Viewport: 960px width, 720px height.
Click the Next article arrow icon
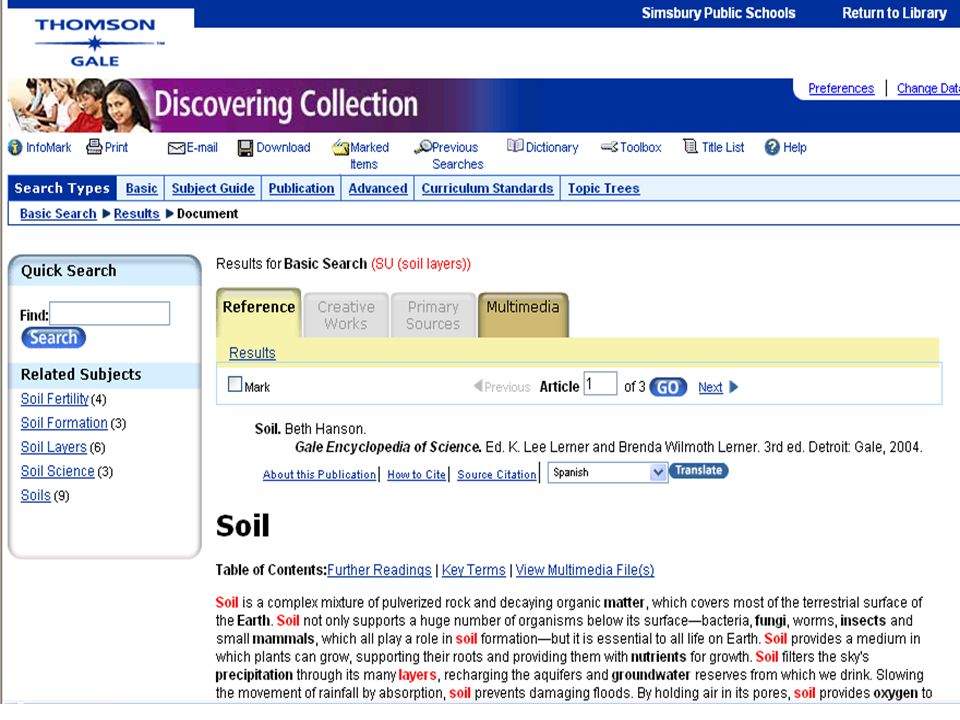[734, 387]
